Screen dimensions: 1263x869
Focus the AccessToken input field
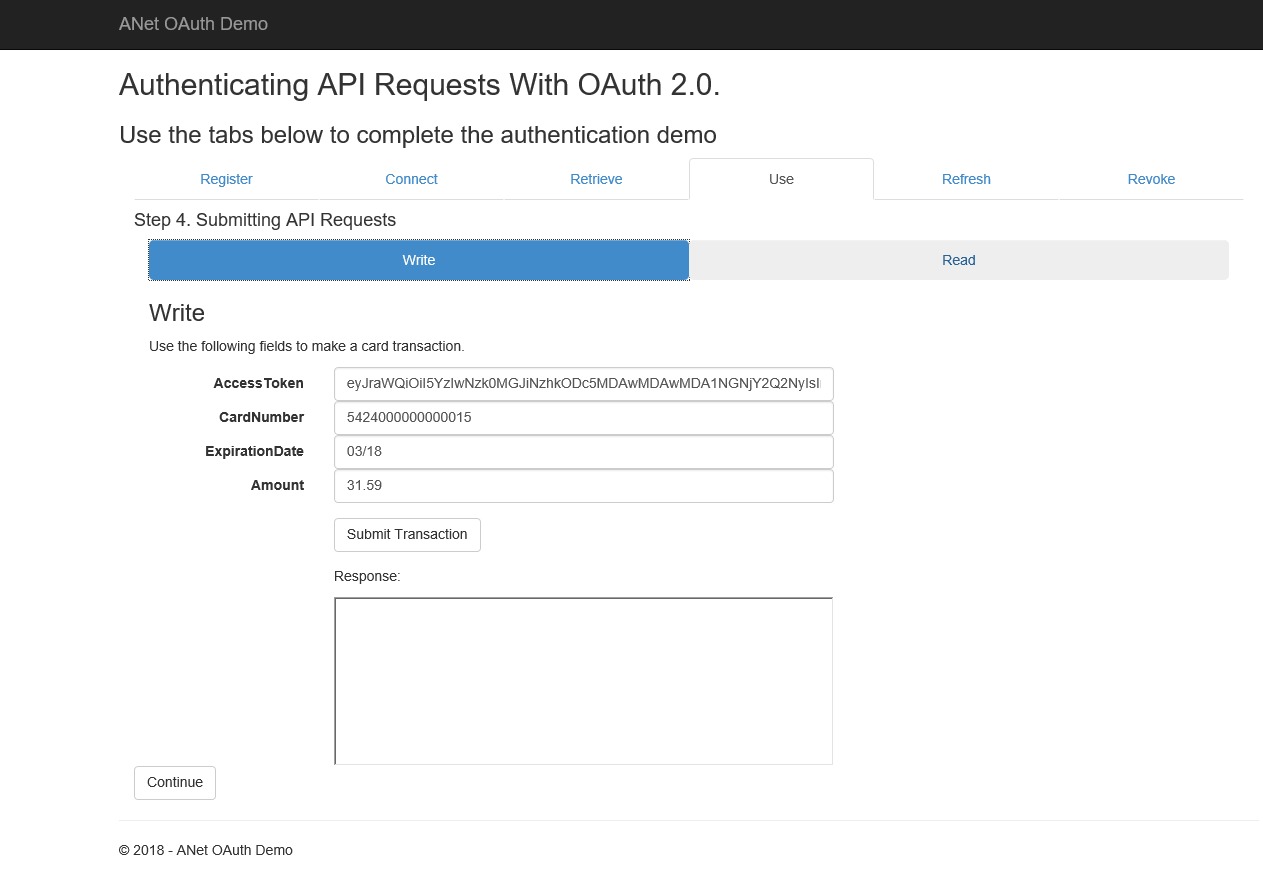click(583, 384)
